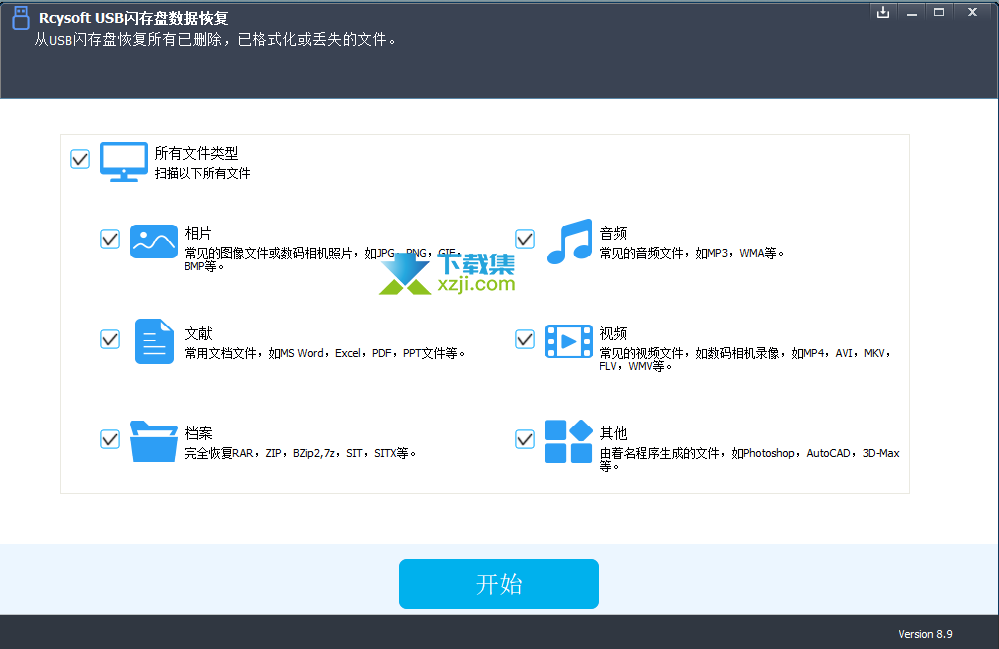
Task: Click the monitor icon for 所有文件类型
Action: [x=124, y=161]
